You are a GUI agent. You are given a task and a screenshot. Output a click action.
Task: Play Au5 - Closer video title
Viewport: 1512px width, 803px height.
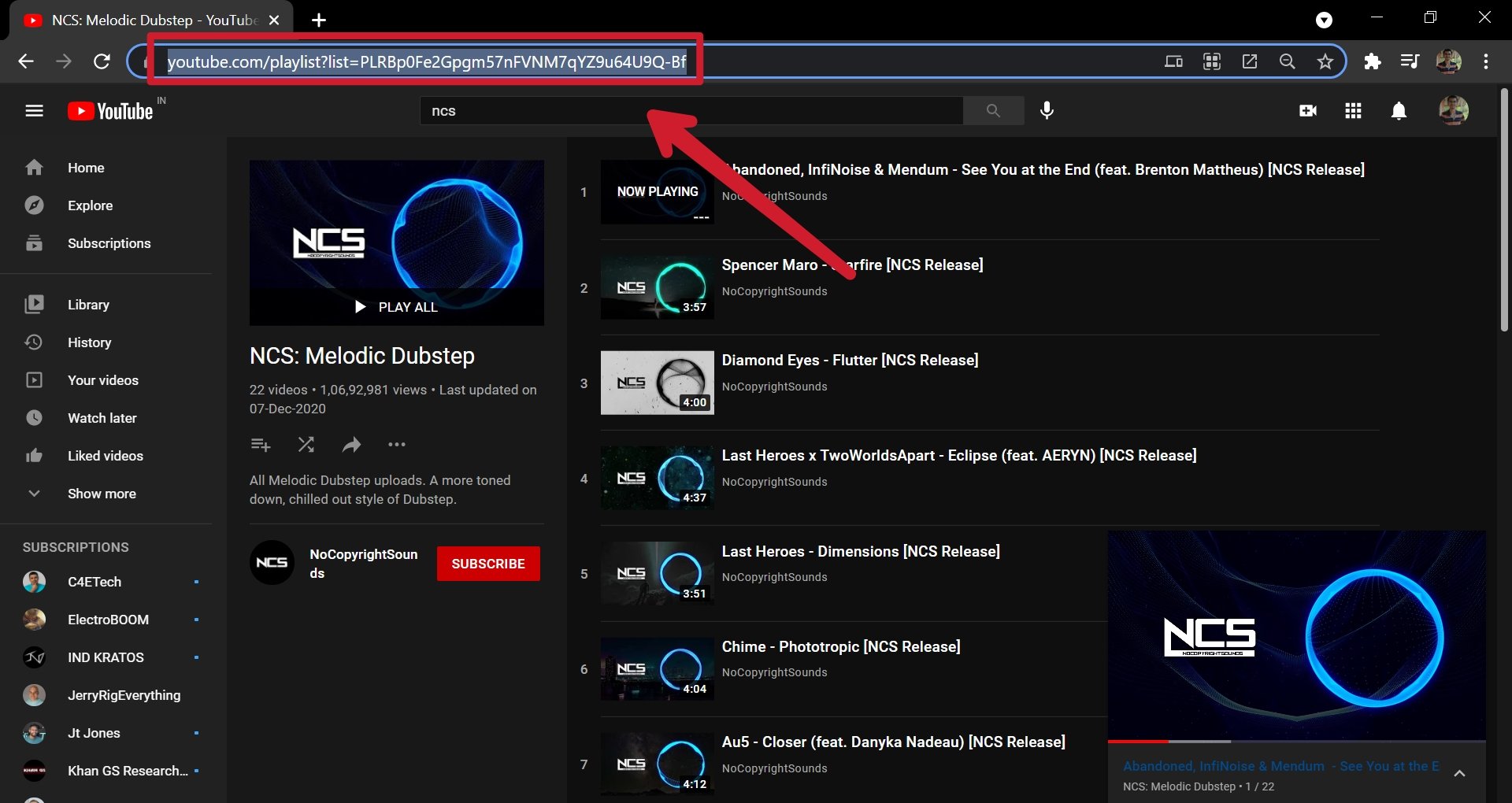894,742
